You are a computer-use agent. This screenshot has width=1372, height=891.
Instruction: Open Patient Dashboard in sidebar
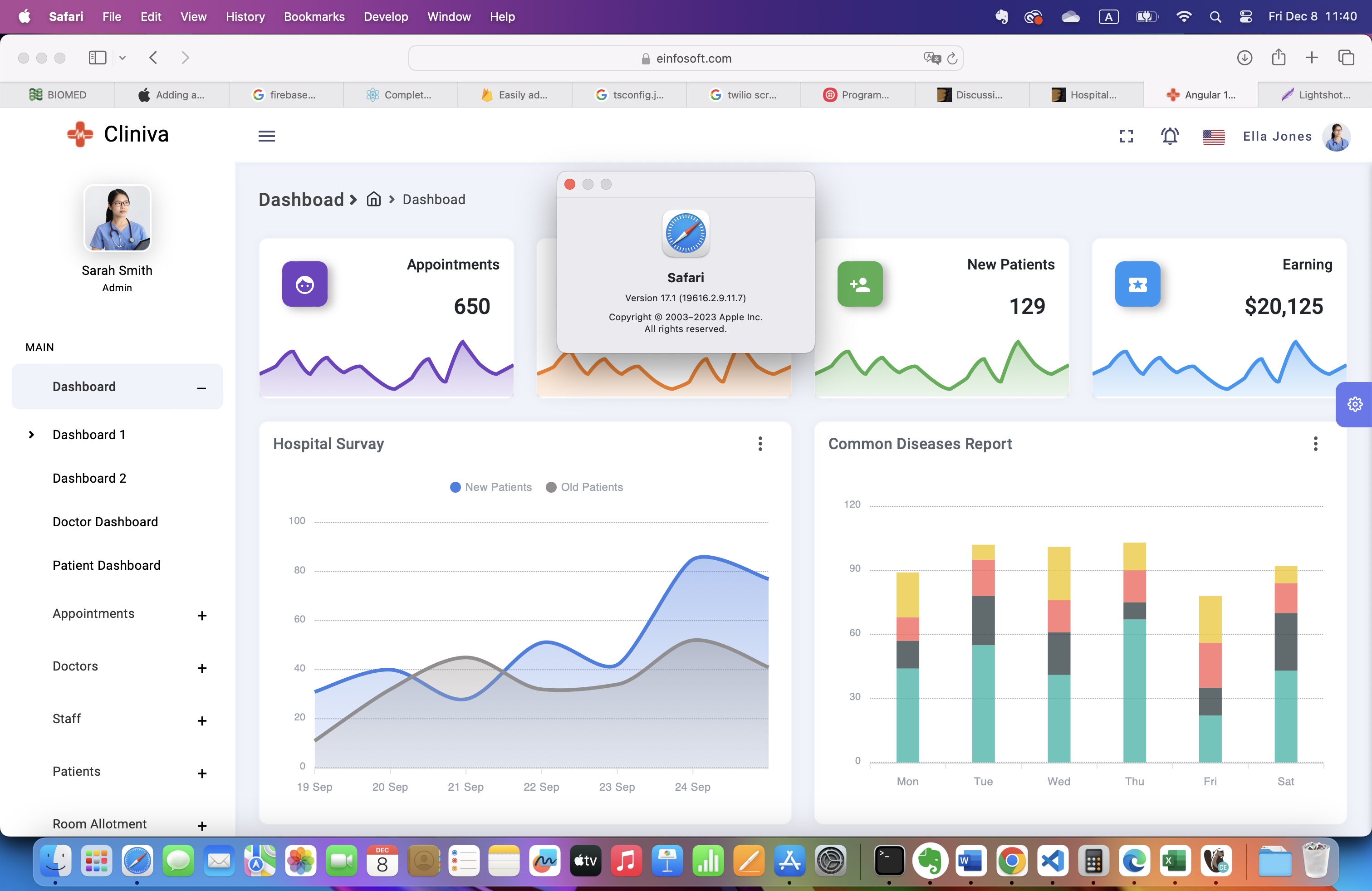point(107,565)
